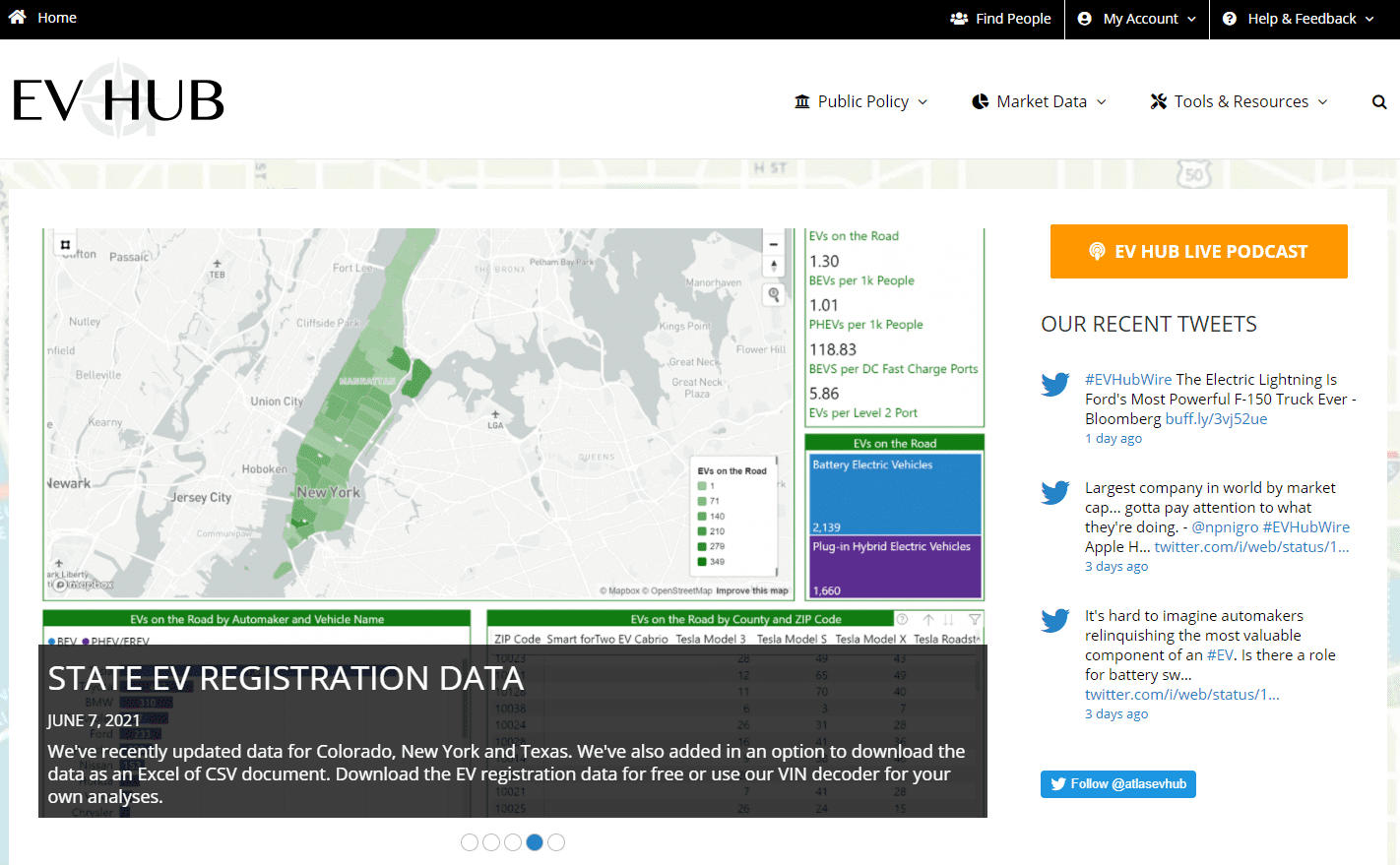Click the search magnifier icon
This screenshot has height=865, width=1400.
(1379, 102)
